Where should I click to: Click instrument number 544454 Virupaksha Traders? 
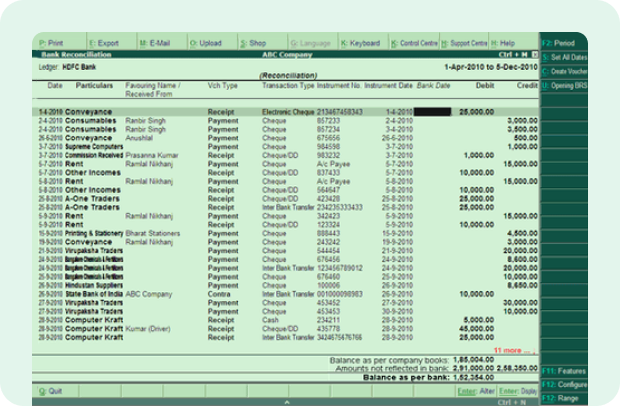click(328, 251)
